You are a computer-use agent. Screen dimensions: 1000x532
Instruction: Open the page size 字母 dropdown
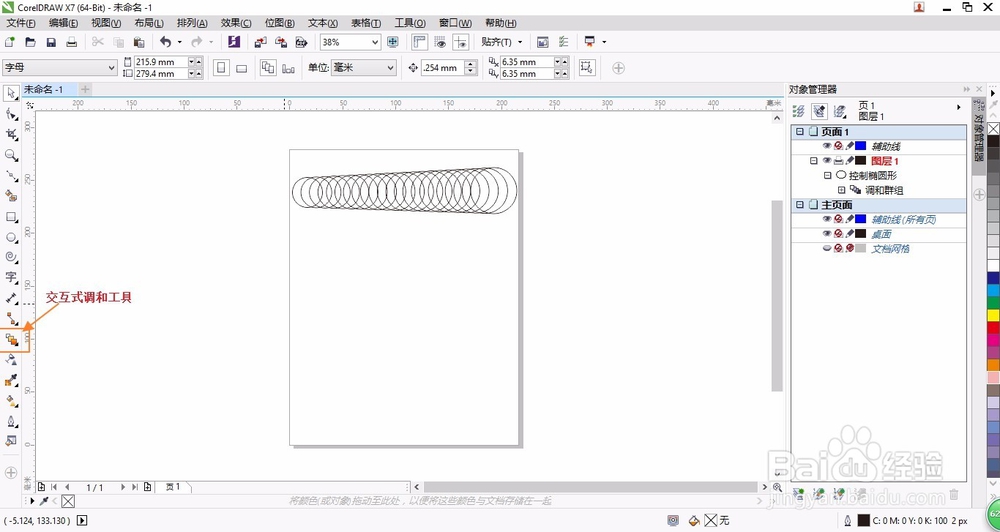[x=112, y=67]
